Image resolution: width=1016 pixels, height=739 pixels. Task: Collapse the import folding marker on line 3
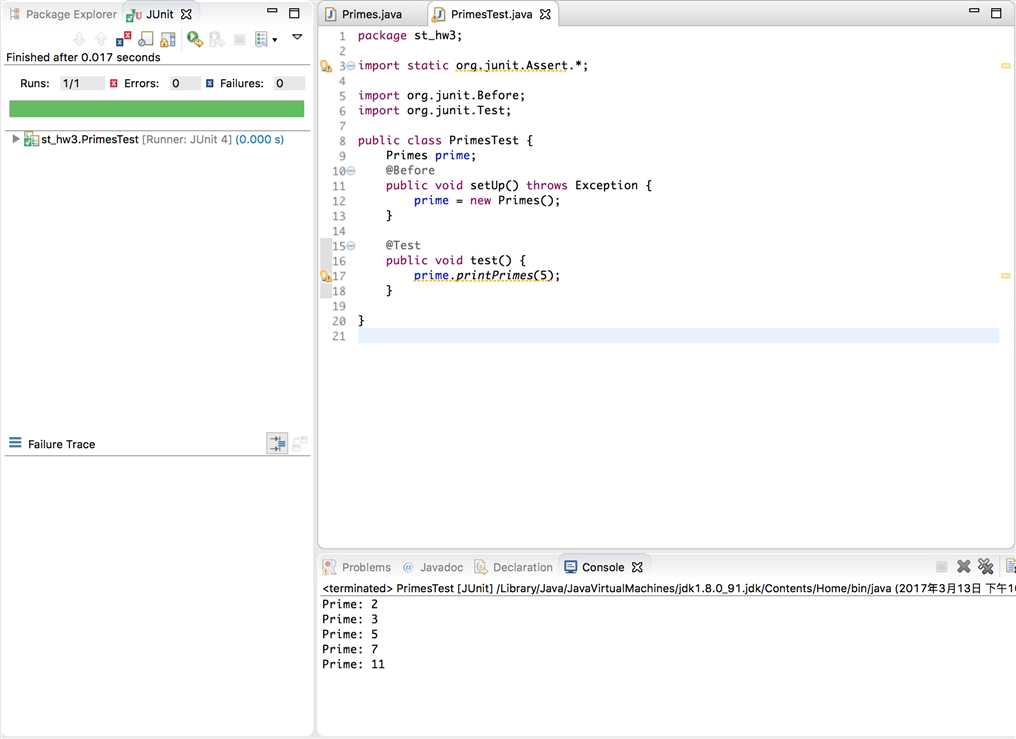pos(351,65)
